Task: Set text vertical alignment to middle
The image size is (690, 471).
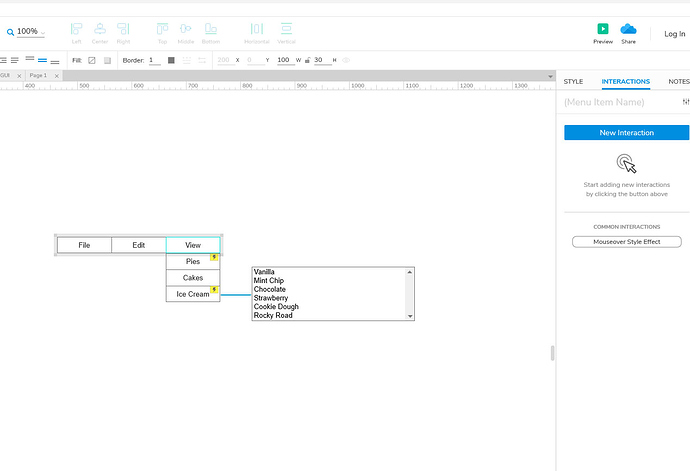Action: point(42,60)
